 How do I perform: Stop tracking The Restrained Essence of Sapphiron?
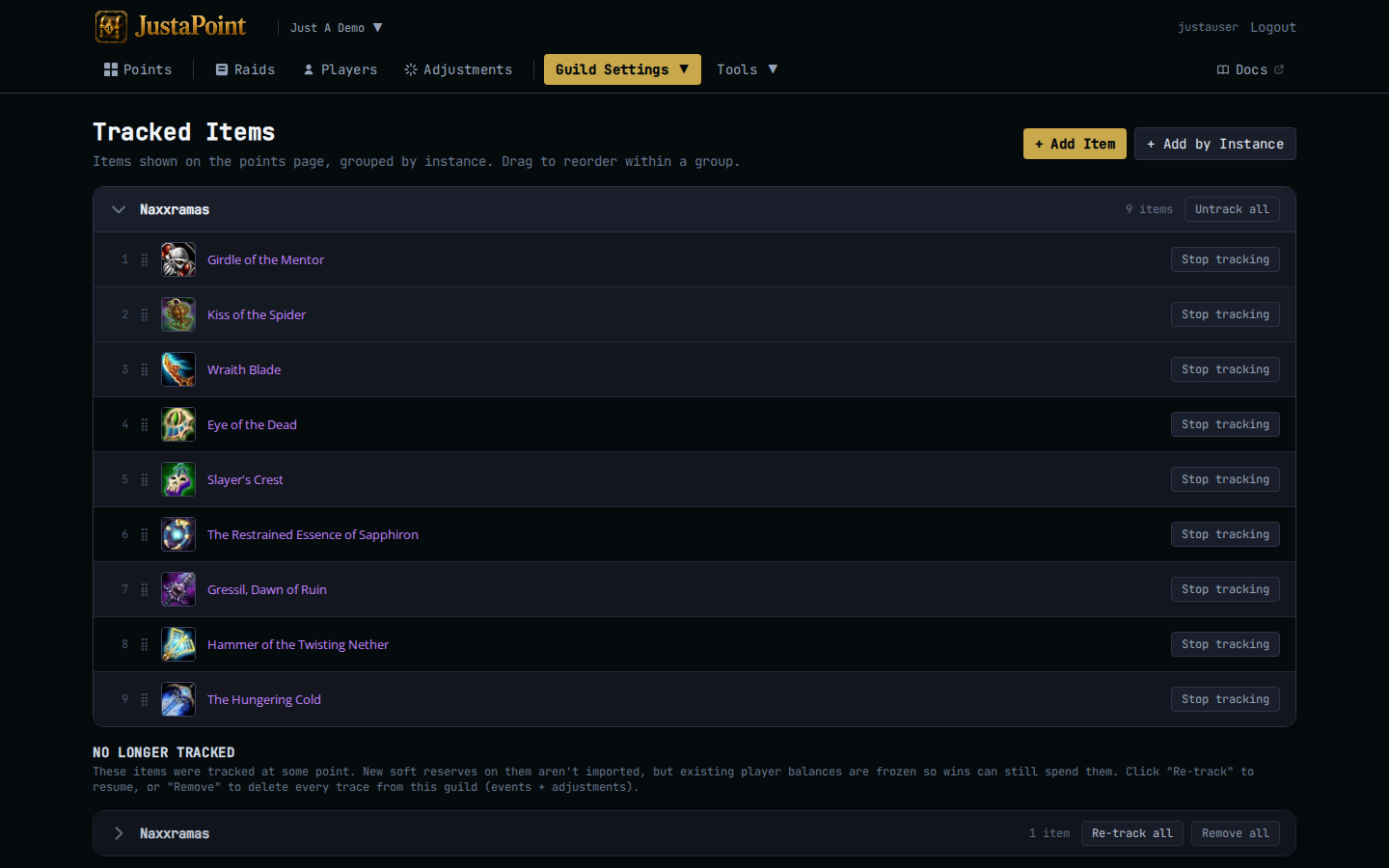coord(1225,534)
